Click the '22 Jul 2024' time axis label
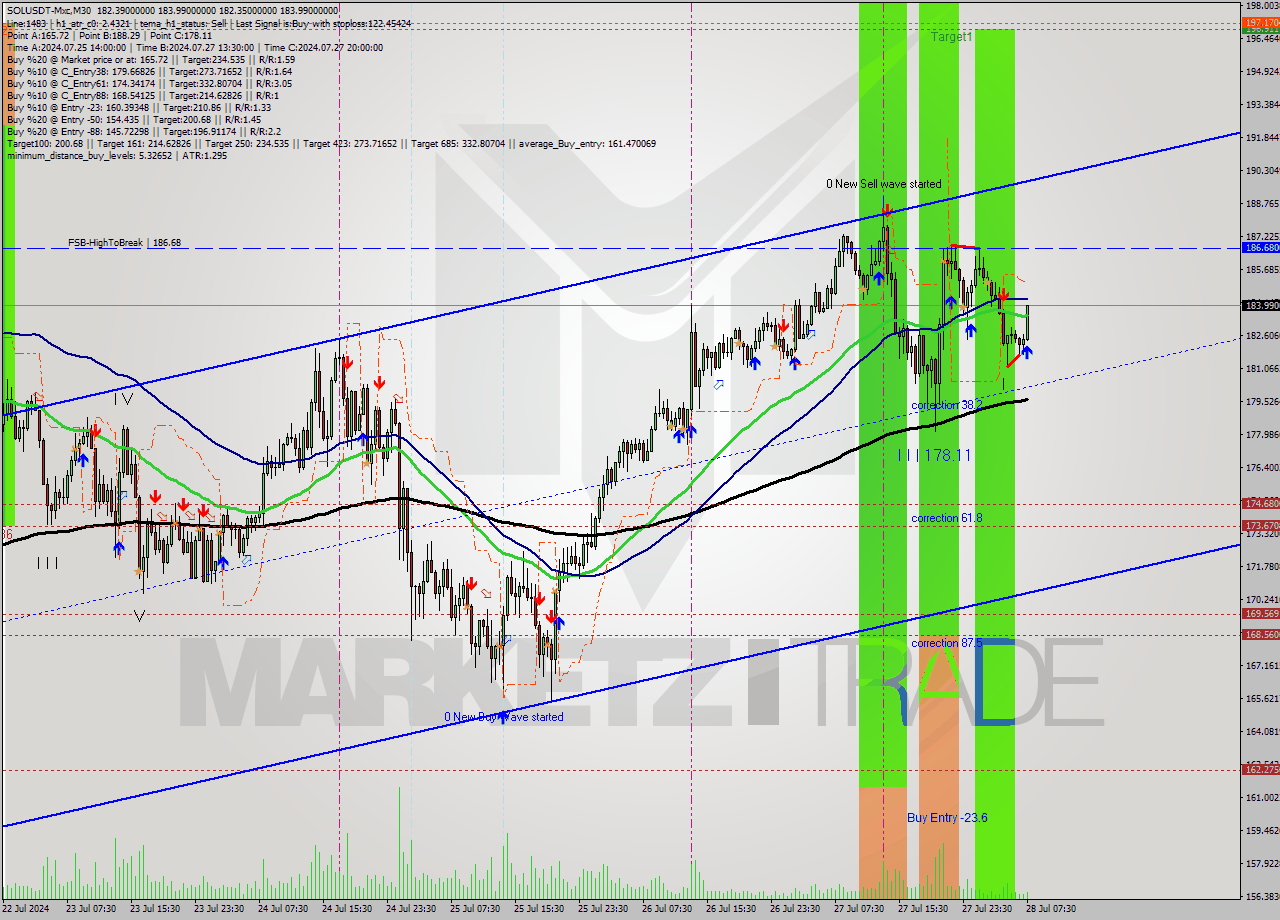The height and width of the screenshot is (920, 1280). pos(26,909)
